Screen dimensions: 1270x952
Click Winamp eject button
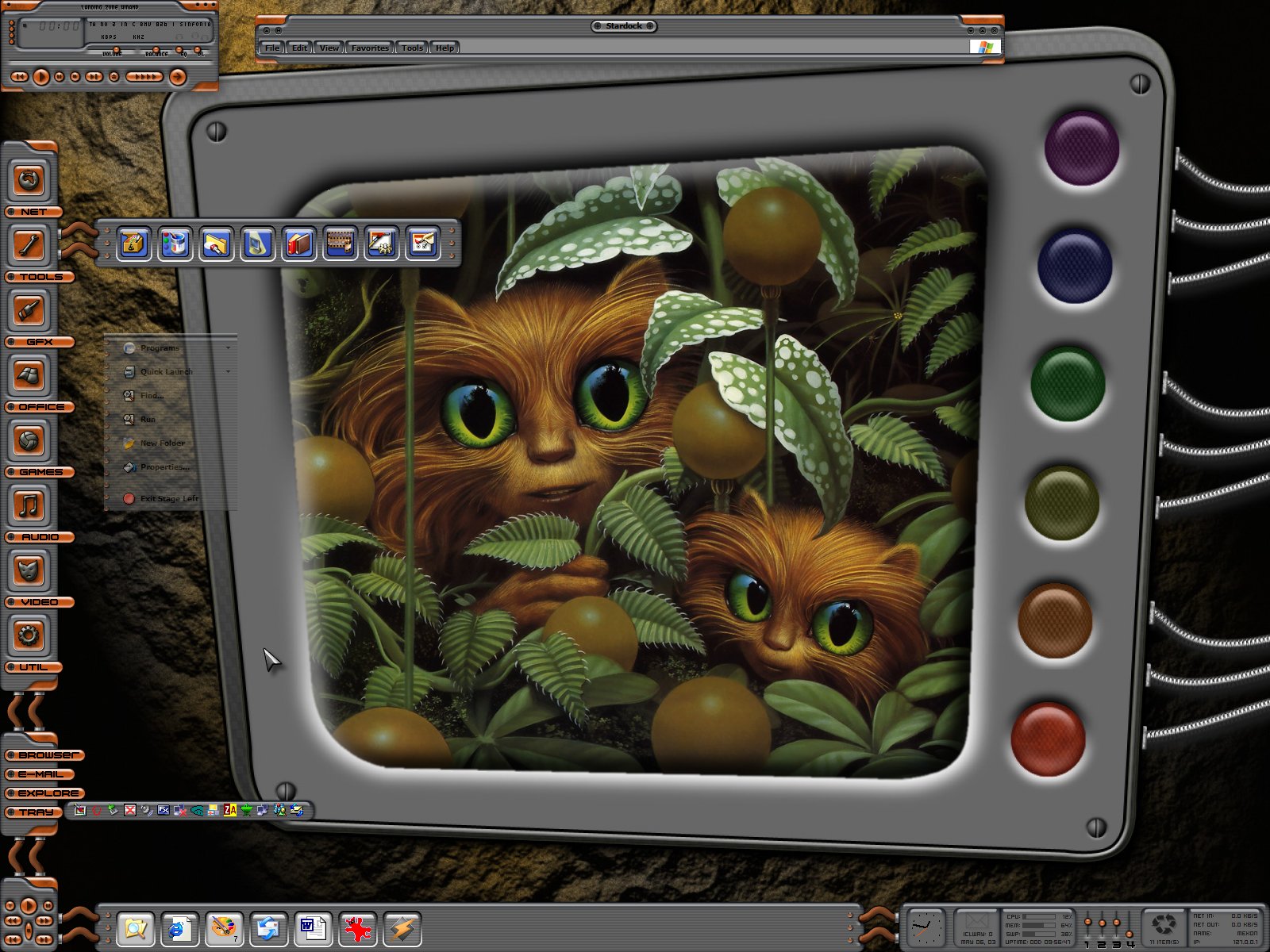pos(114,77)
